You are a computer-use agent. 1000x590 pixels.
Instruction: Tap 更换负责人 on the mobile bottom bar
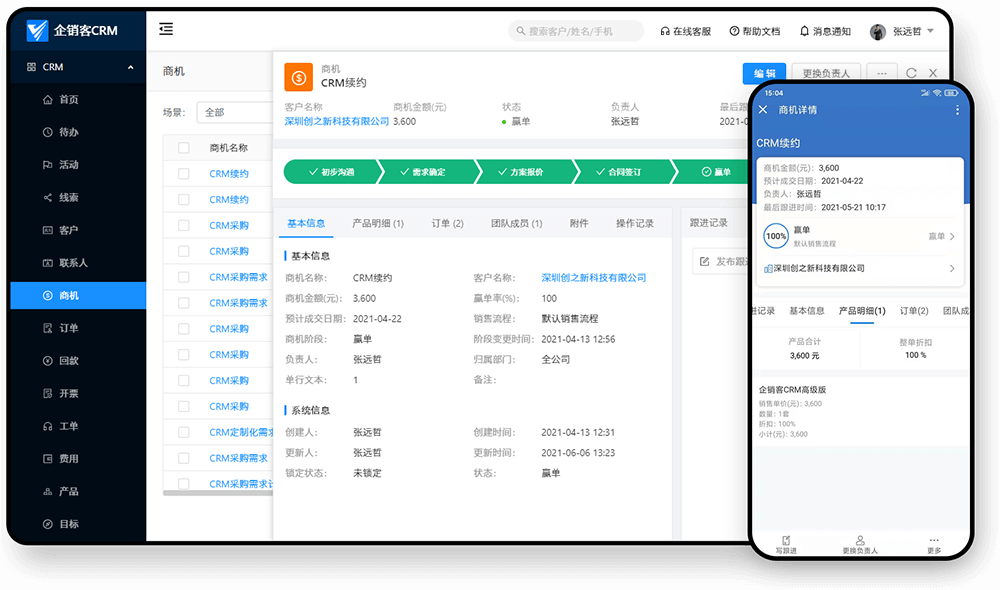point(860,544)
